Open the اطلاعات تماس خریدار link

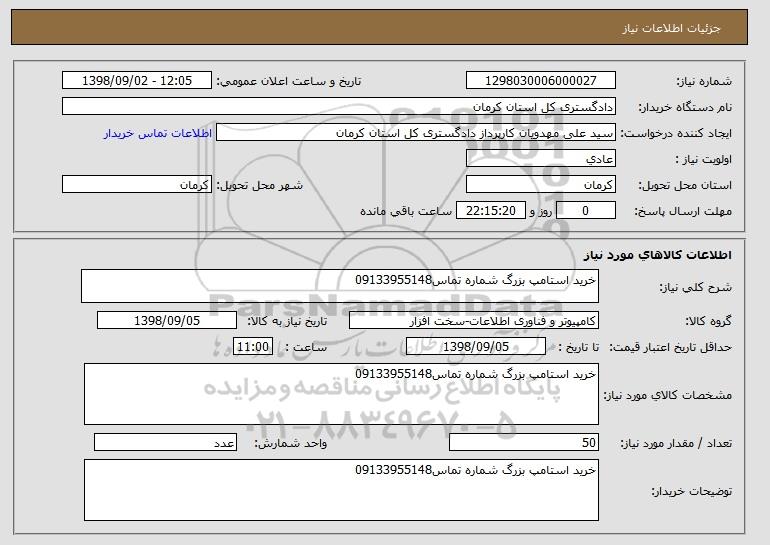pos(158,133)
